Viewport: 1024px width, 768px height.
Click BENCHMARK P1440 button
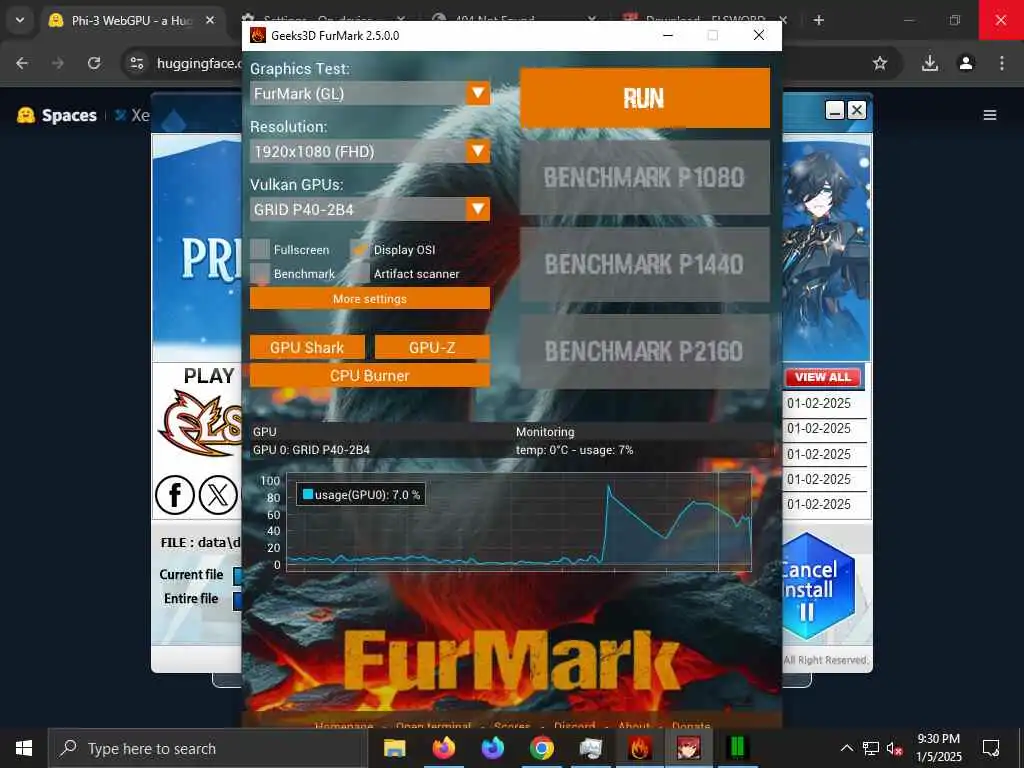tap(645, 264)
